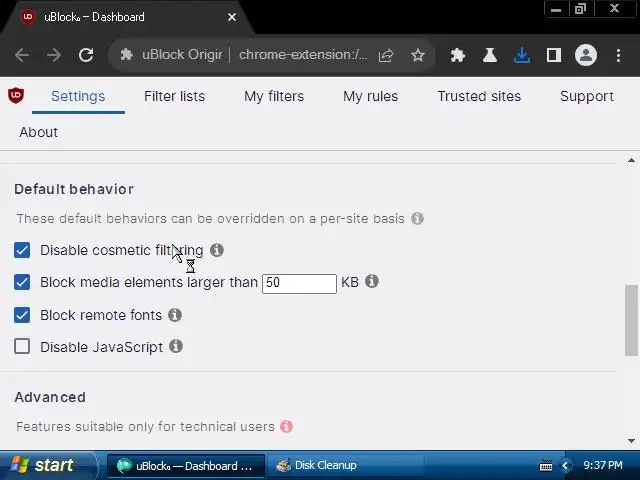Close the uBlock Dashboard browser tab
This screenshot has height=480, width=640.
click(x=232, y=17)
